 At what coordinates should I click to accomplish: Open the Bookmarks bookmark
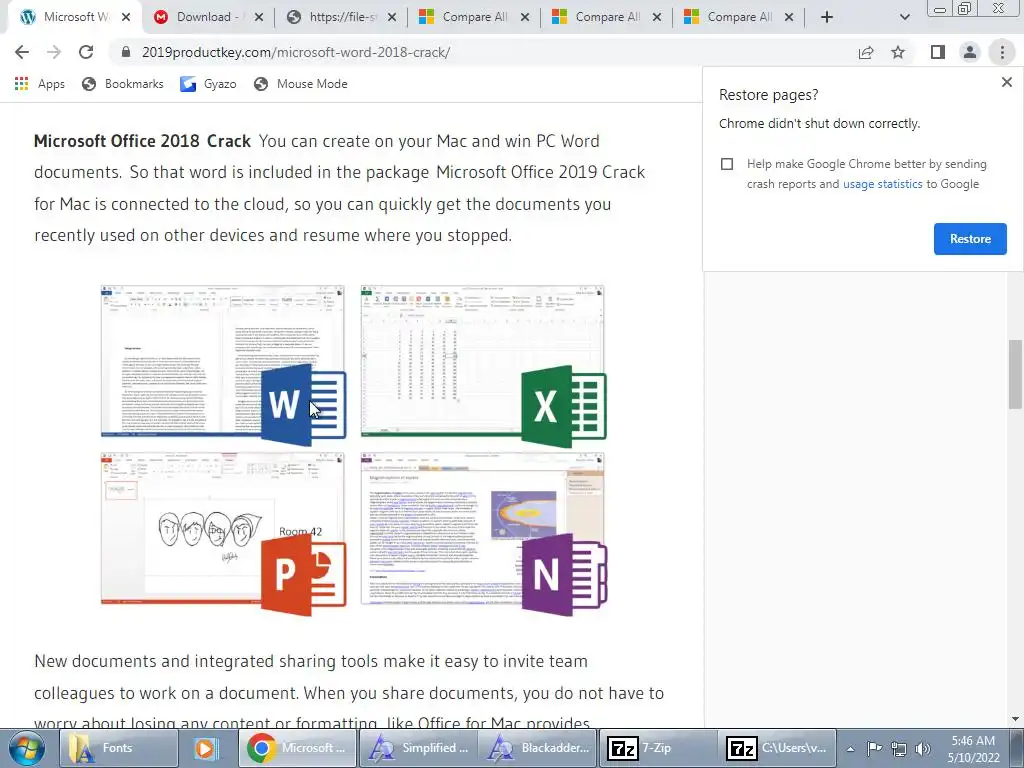(x=123, y=84)
